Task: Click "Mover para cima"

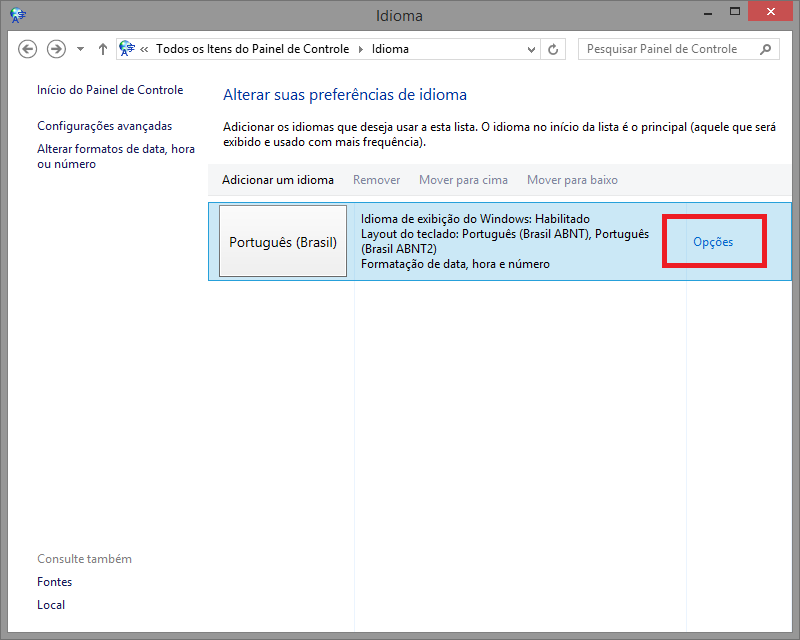Action: 463,179
